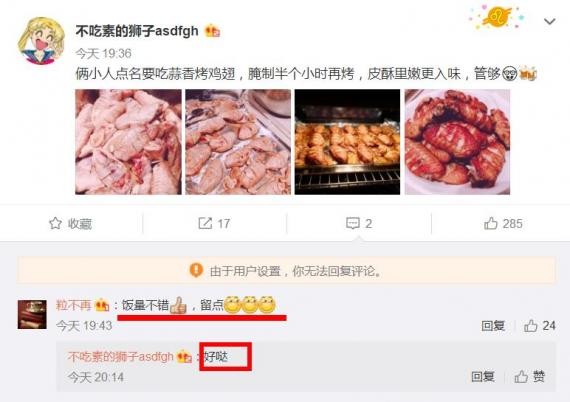Open the marinated wings on tray photo

point(238,142)
